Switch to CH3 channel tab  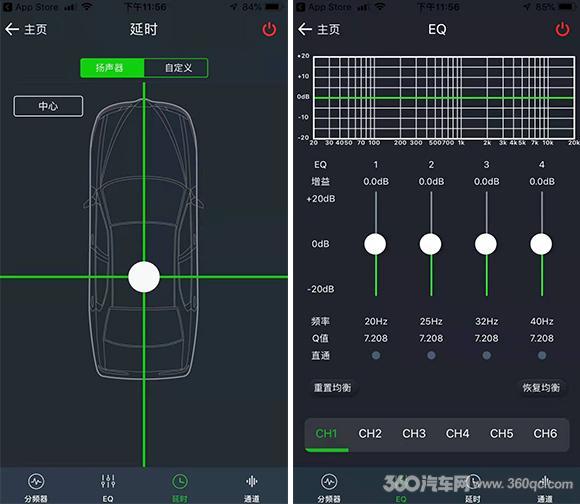414,433
